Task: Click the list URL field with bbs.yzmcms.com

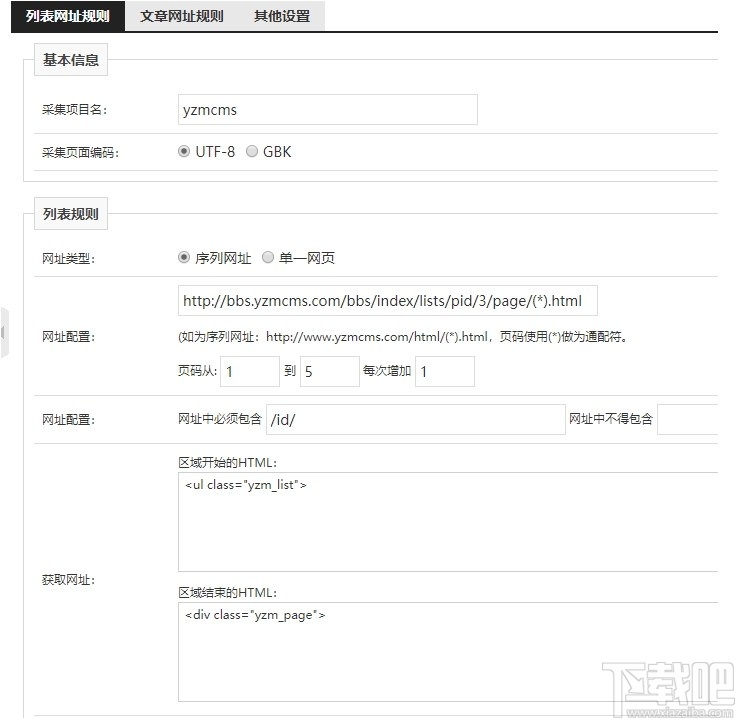Action: [388, 301]
